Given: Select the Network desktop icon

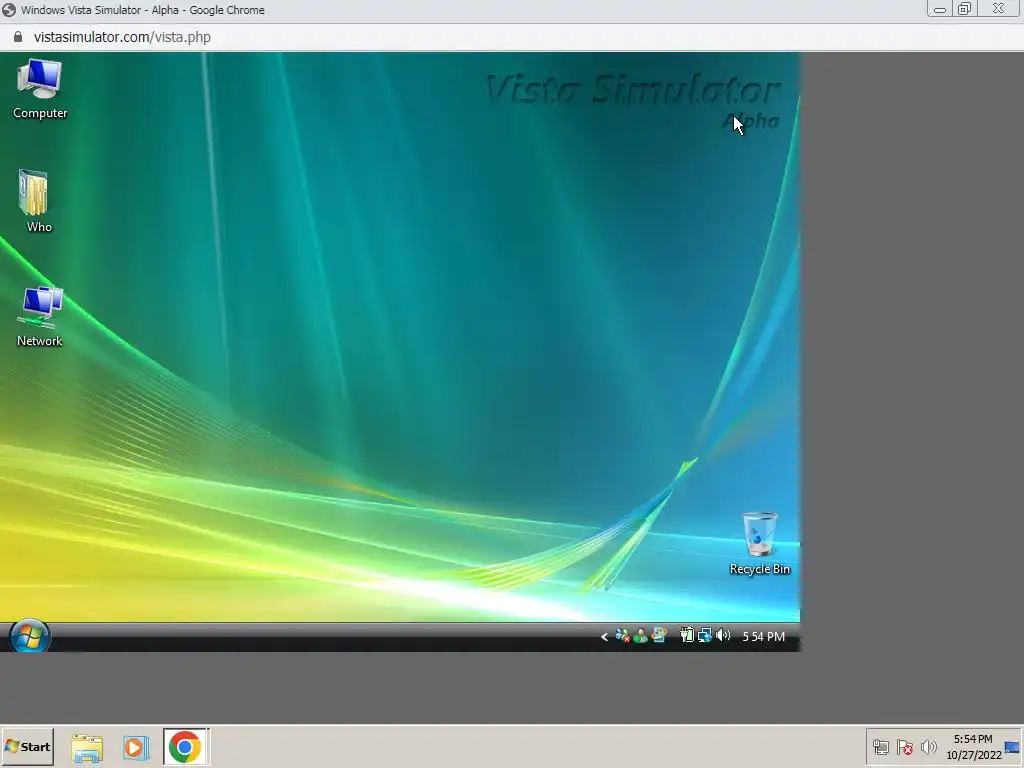Looking at the screenshot, I should click(x=40, y=317).
